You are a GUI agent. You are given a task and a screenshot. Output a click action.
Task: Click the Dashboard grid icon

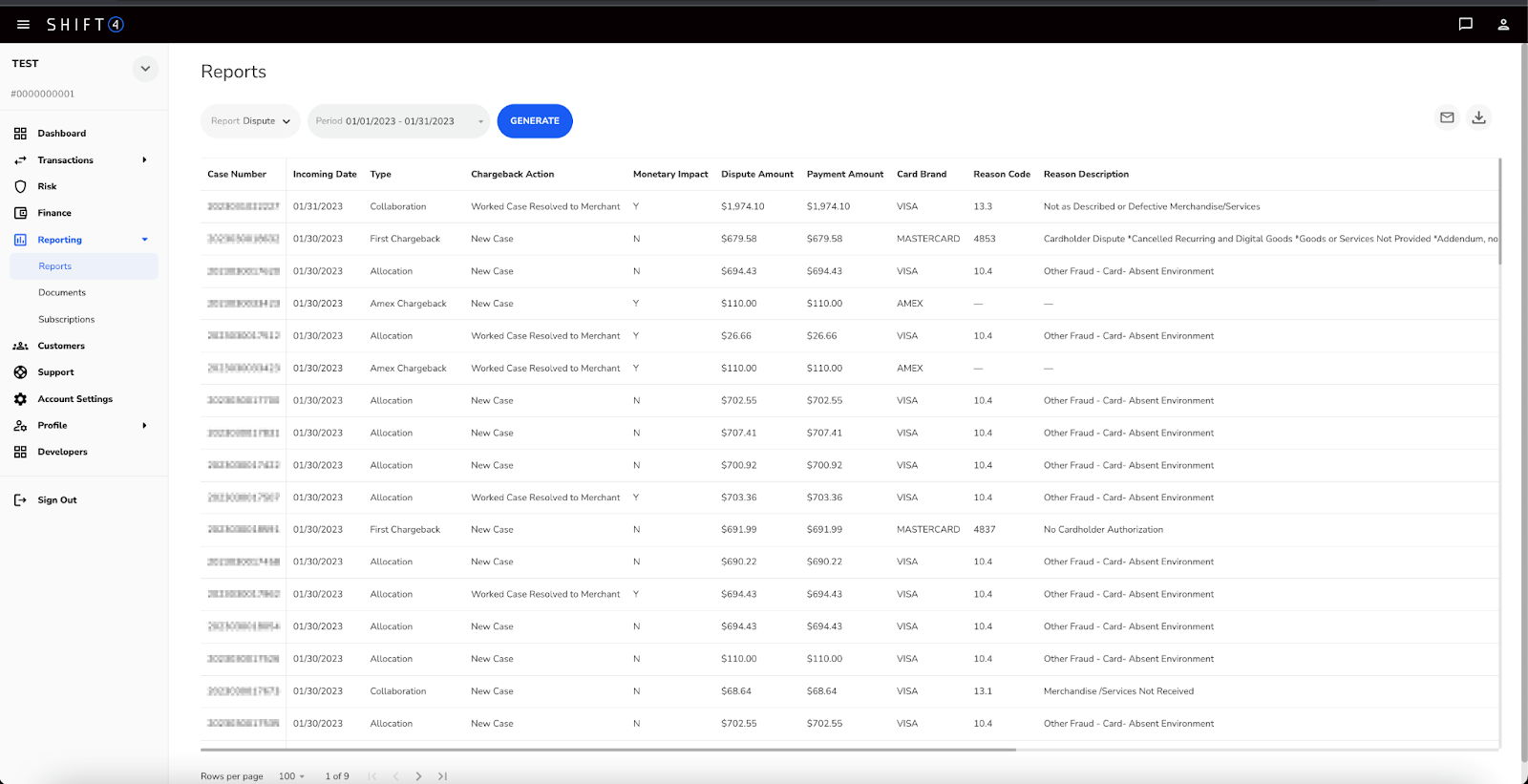[20, 134]
